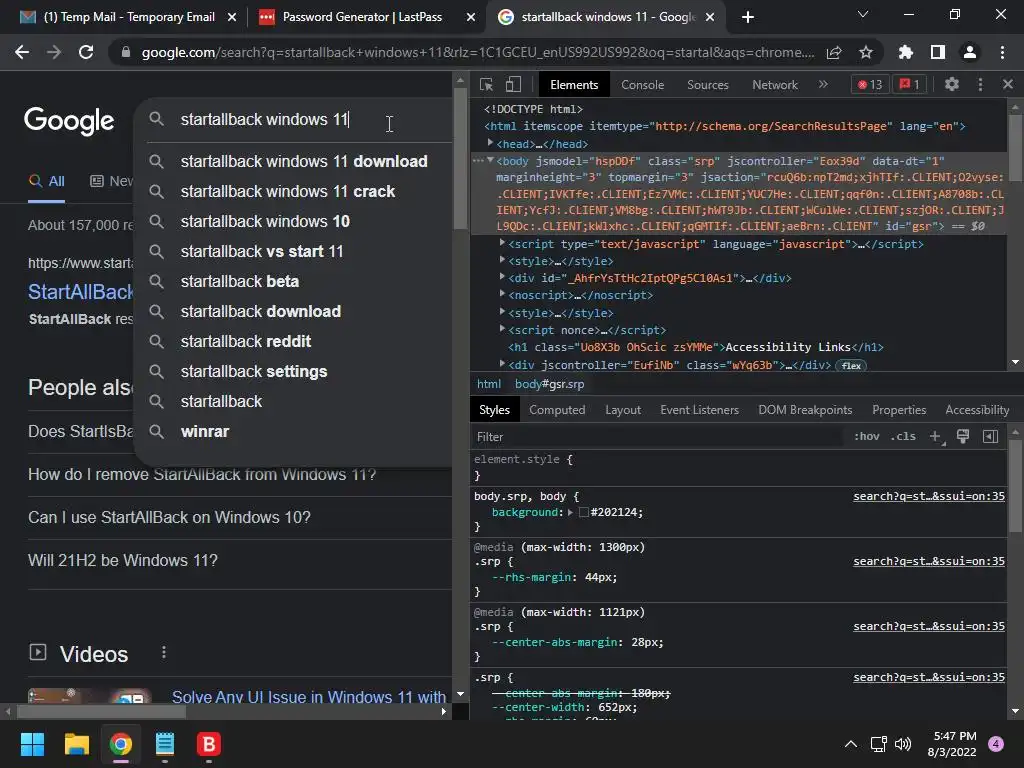1024x768 pixels.
Task: Click the Google logo
Action: pos(69,121)
